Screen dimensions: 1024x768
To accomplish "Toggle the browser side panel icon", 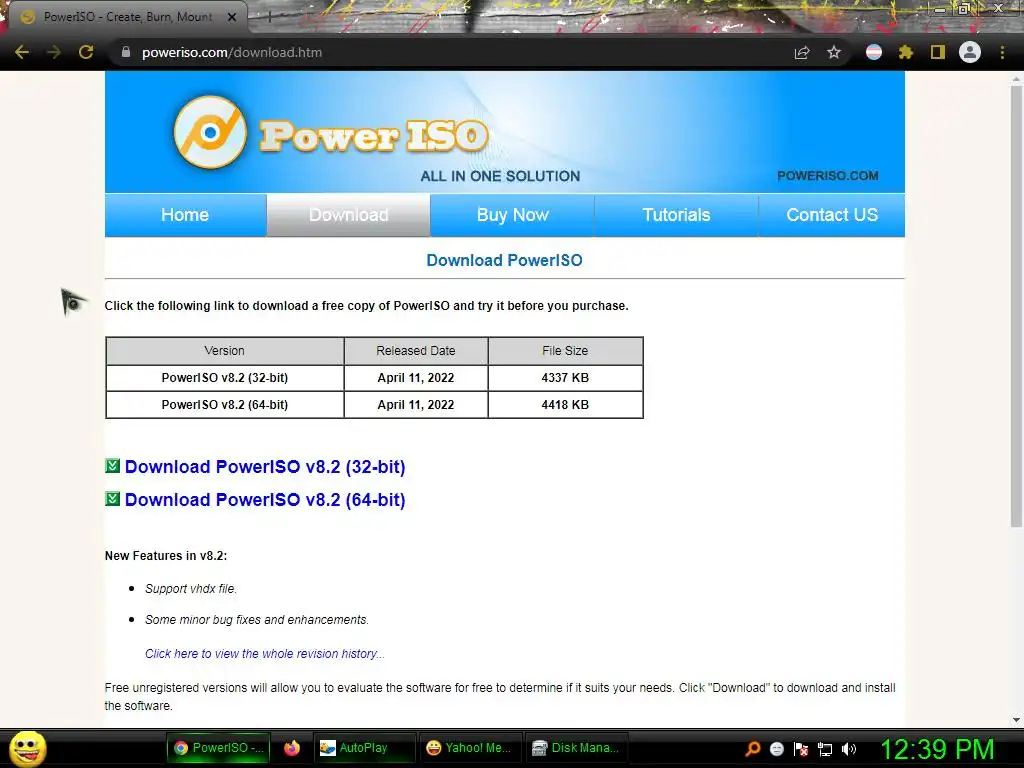I will pyautogui.click(x=938, y=52).
